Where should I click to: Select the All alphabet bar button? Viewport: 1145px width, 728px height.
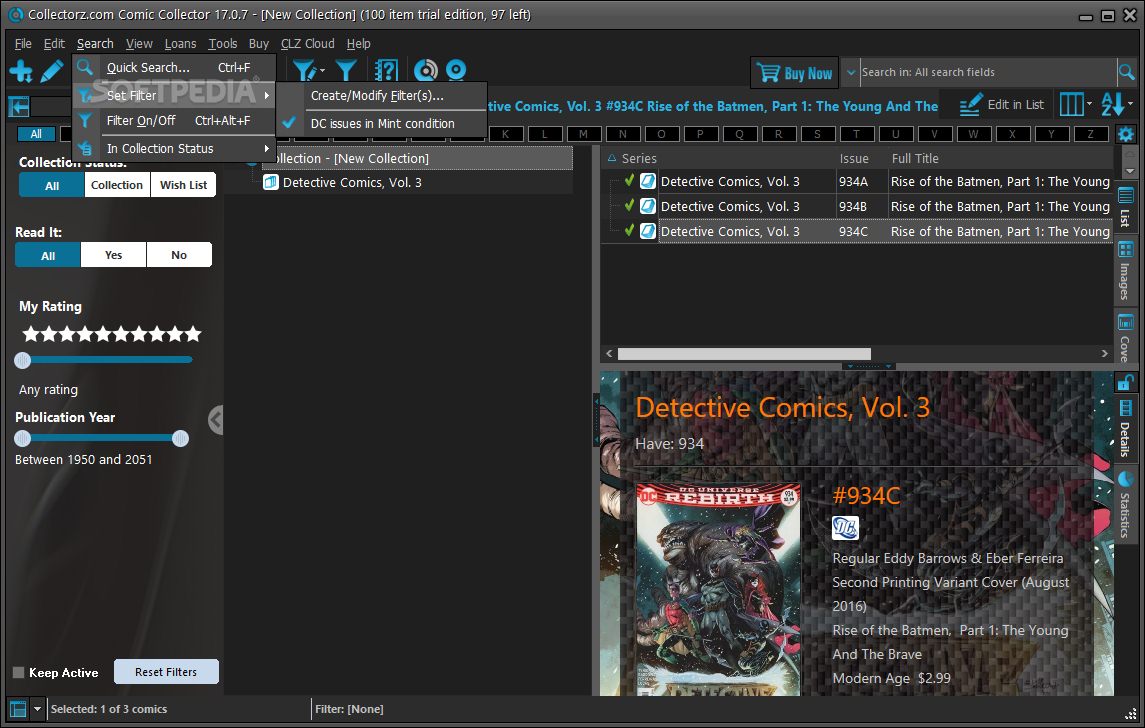tap(36, 134)
